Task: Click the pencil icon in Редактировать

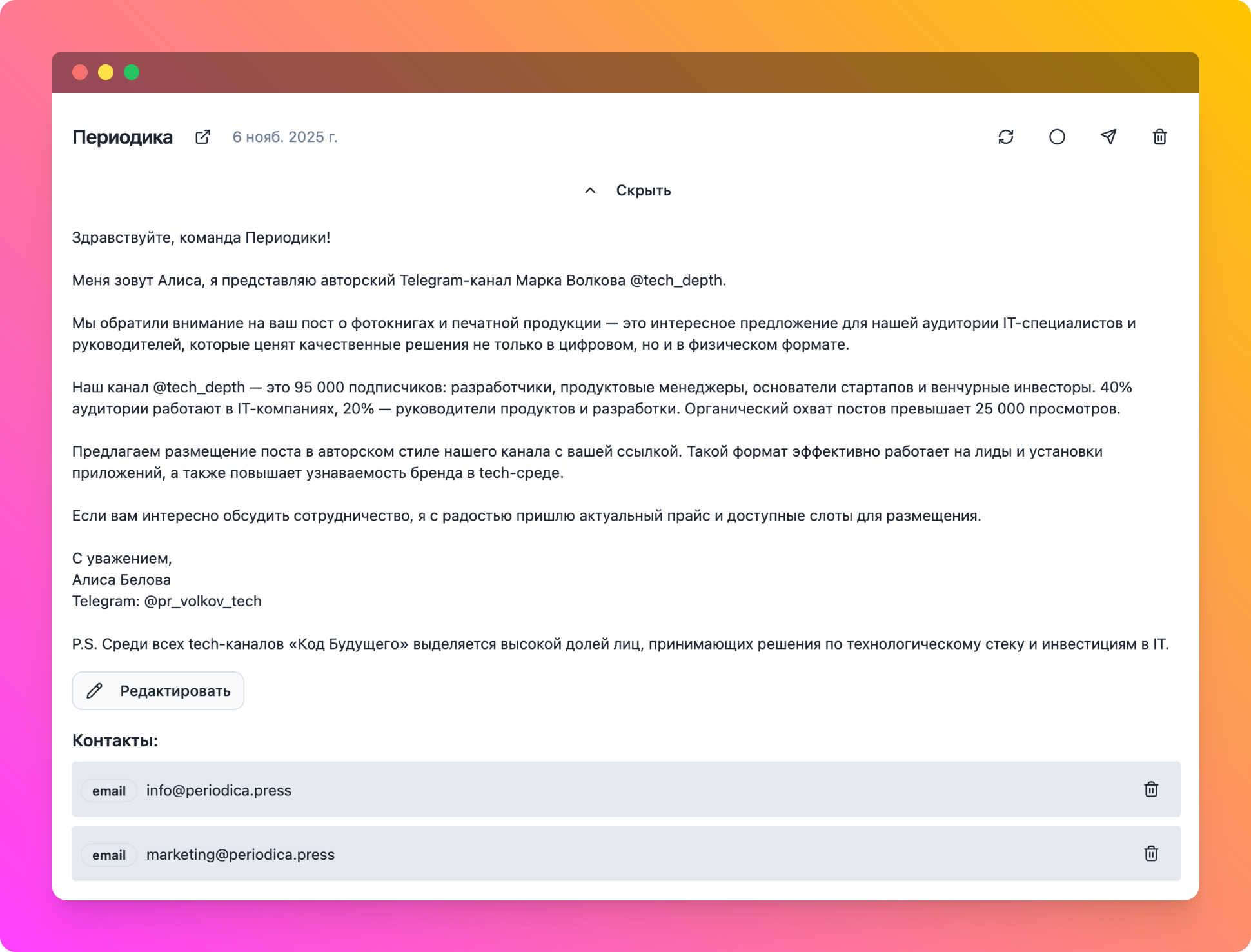Action: (95, 691)
